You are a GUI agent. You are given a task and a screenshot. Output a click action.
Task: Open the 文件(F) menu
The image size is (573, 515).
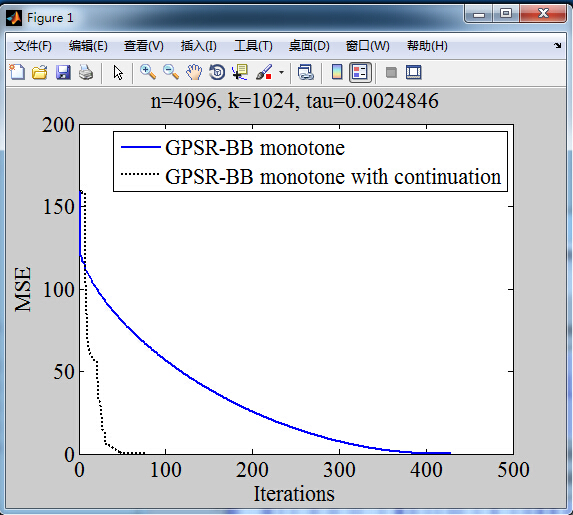coord(33,46)
